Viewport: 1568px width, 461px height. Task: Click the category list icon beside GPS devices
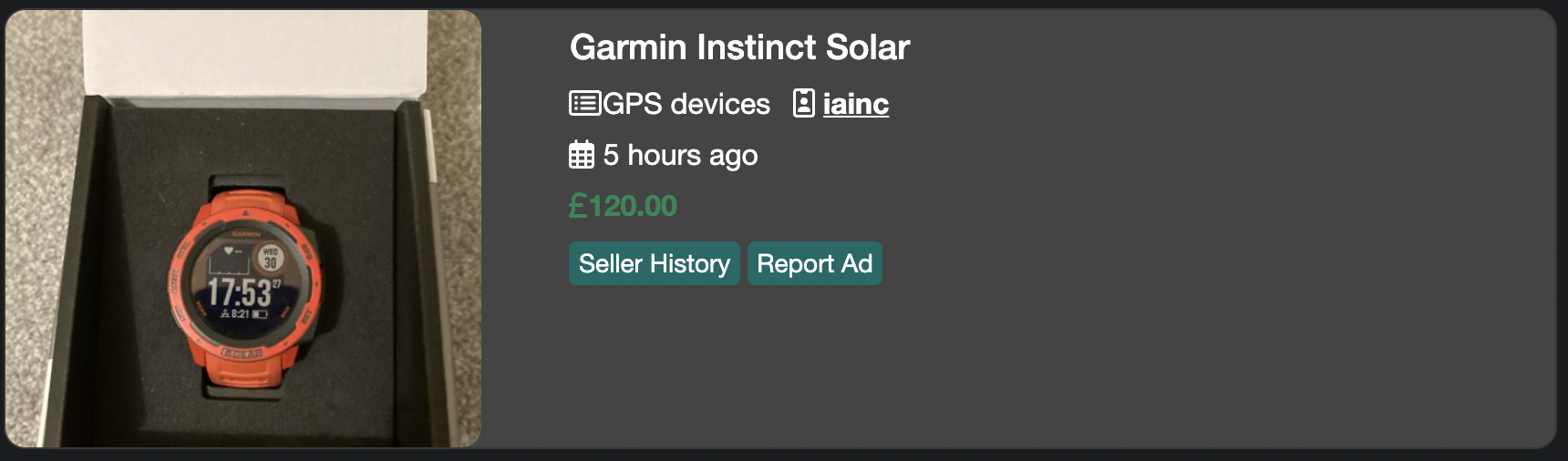[584, 103]
